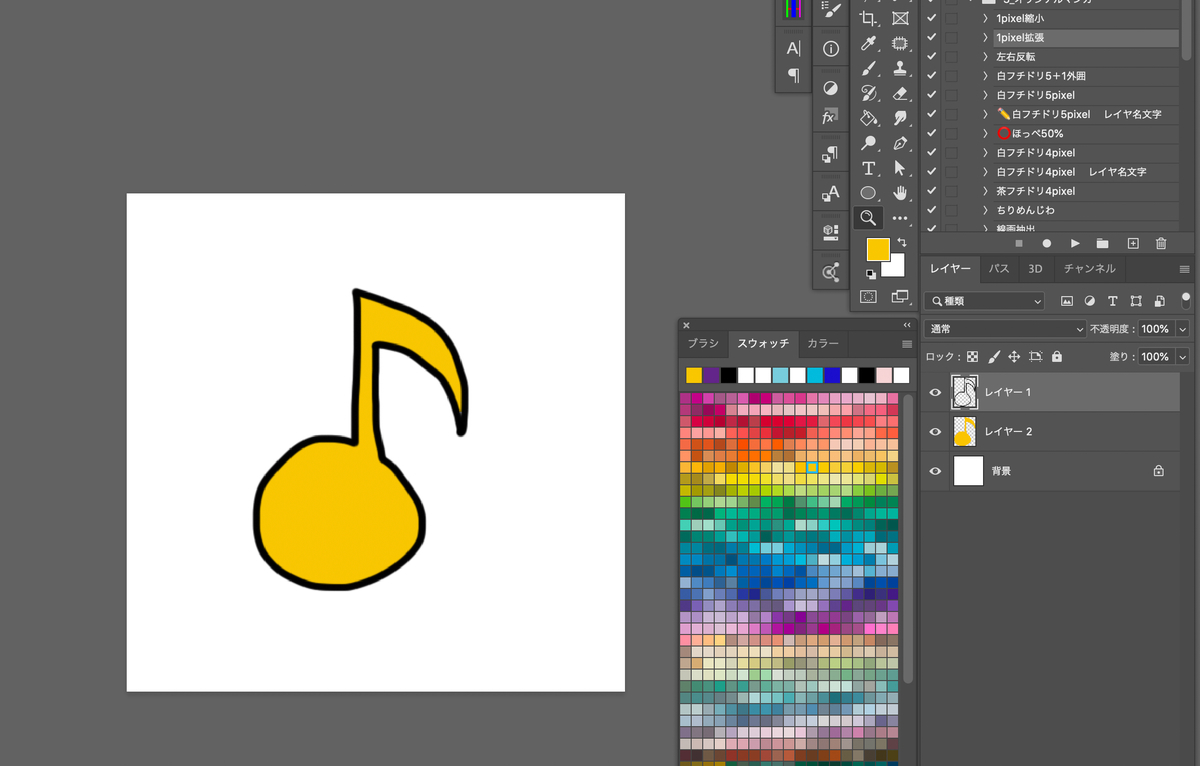
Task: Select the Pen tool
Action: (x=900, y=143)
